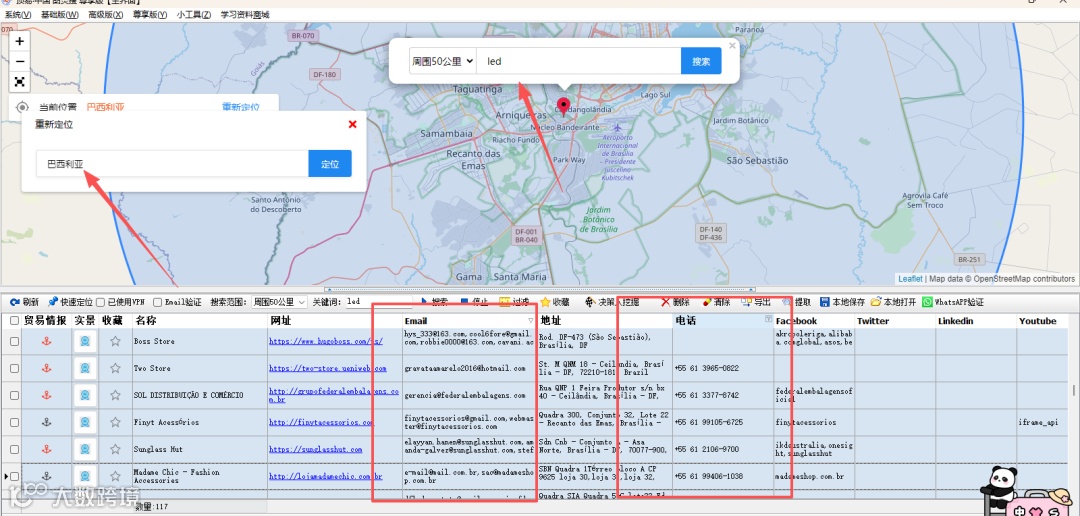1080x516 pixels.
Task: Check the Finyt Acessórios row checkbox
Action: click(x=14, y=422)
